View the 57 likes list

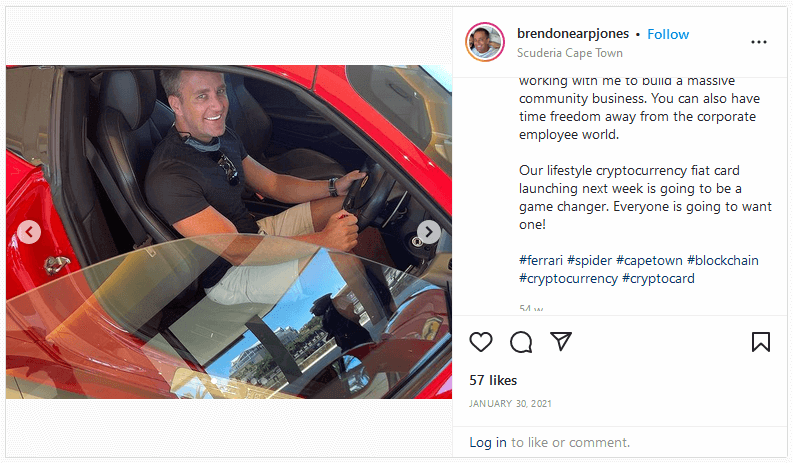493,381
